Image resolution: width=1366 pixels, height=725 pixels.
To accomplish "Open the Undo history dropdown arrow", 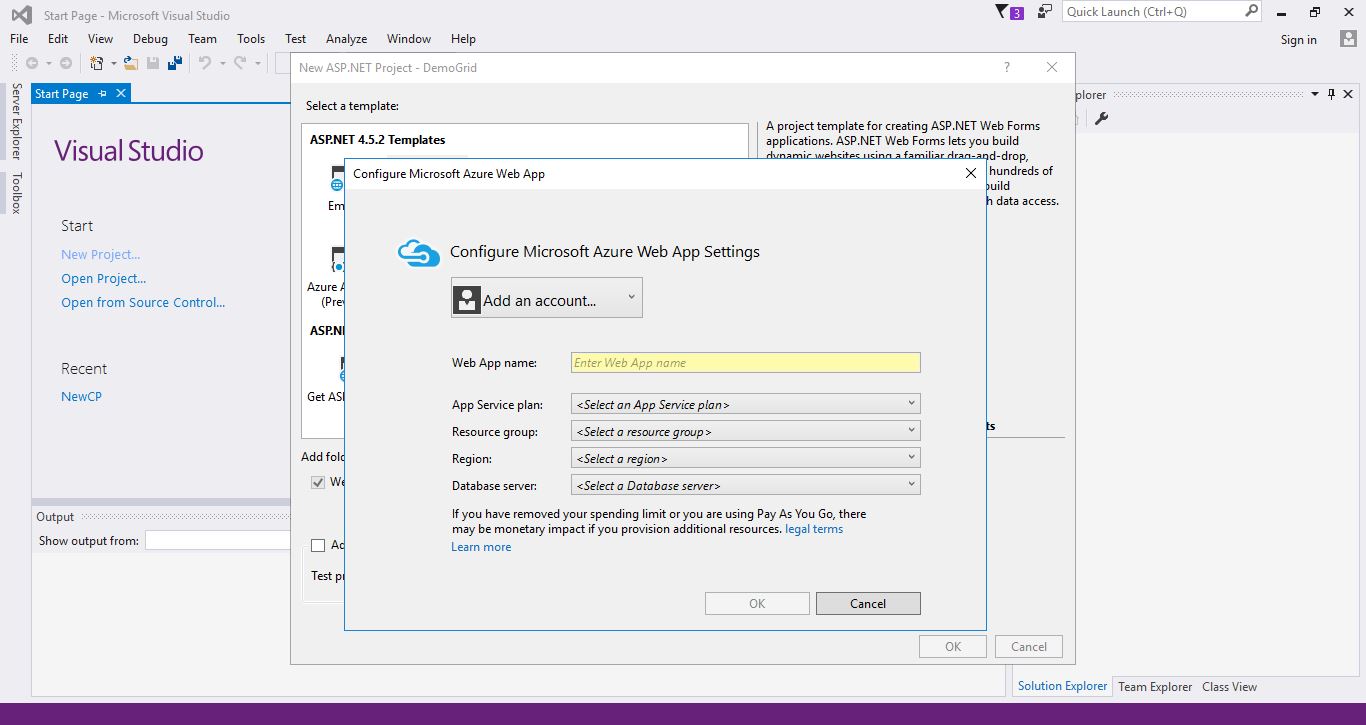I will [220, 63].
